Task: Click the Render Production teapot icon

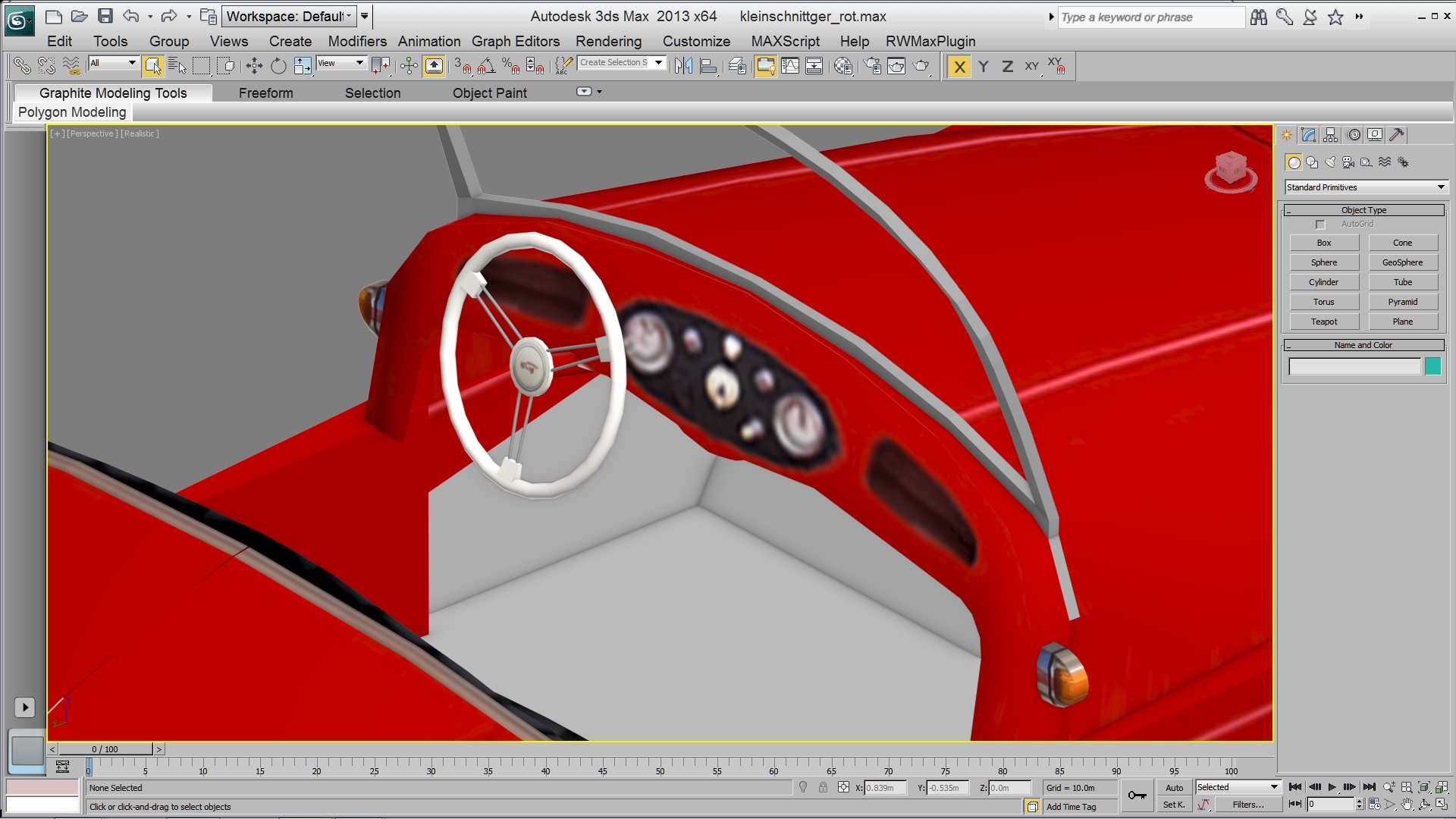Action: tap(921, 67)
